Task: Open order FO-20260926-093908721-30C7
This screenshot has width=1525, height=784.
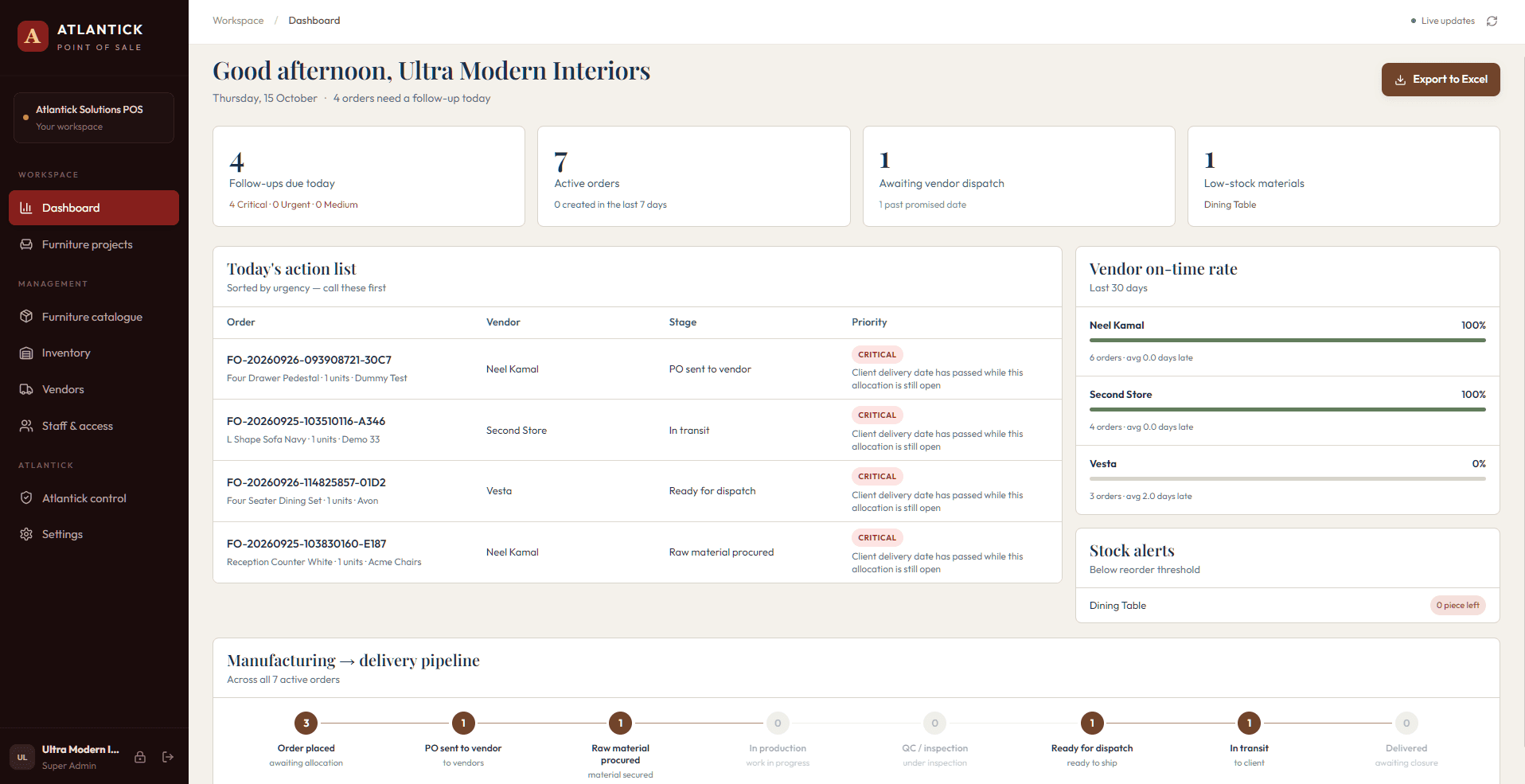Action: click(x=309, y=360)
